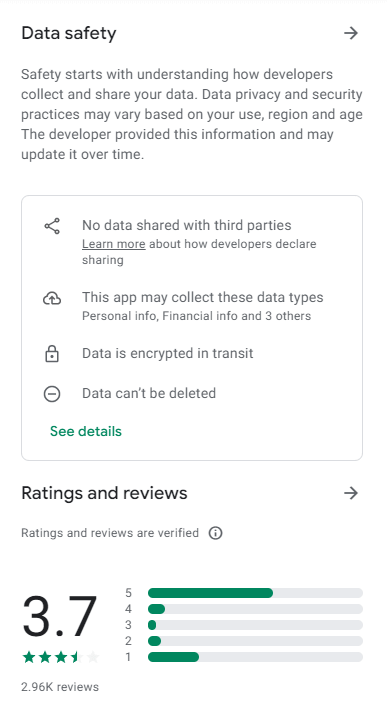
Task: Select the 3-star rating bar
Action: pos(255,625)
